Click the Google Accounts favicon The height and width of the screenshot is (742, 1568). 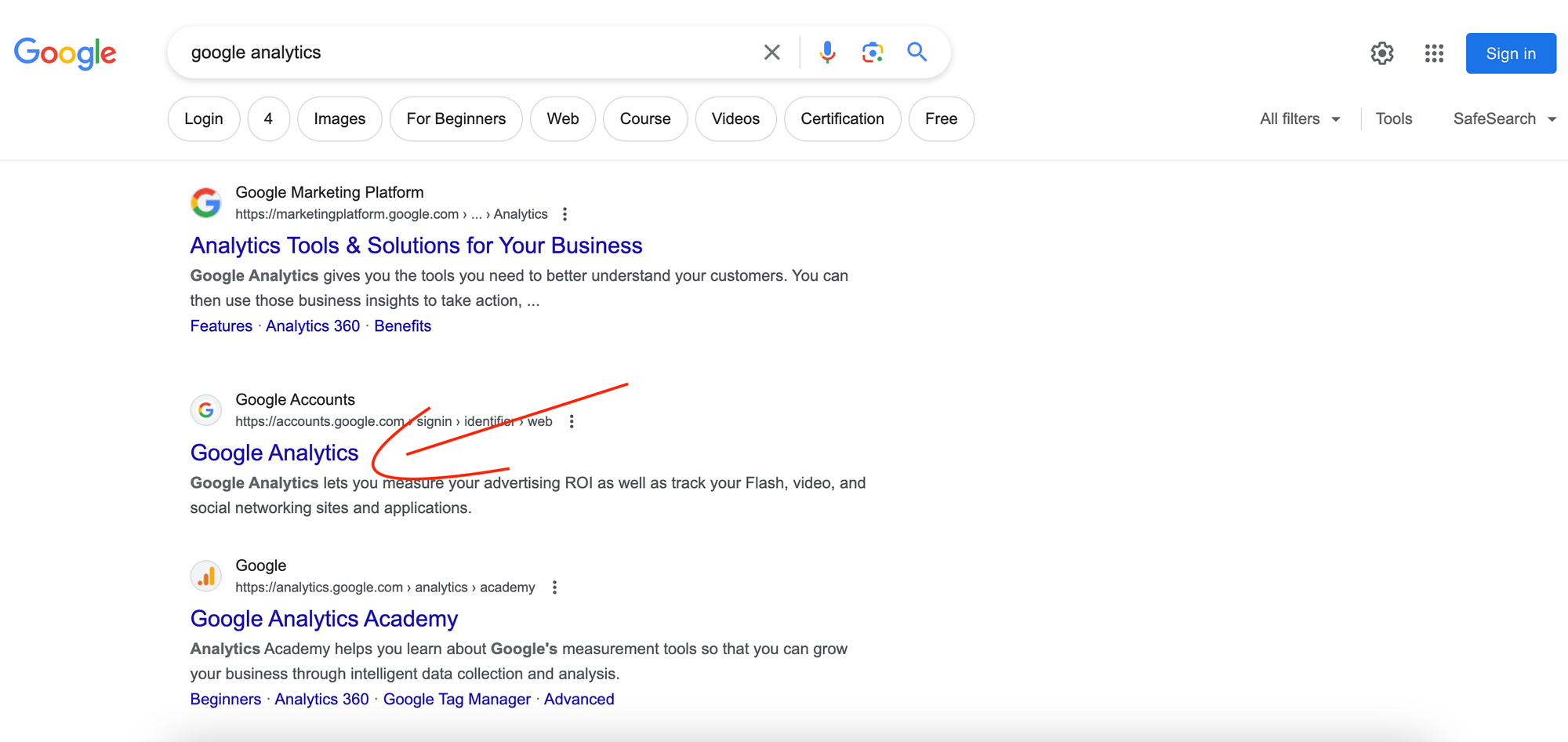[206, 409]
